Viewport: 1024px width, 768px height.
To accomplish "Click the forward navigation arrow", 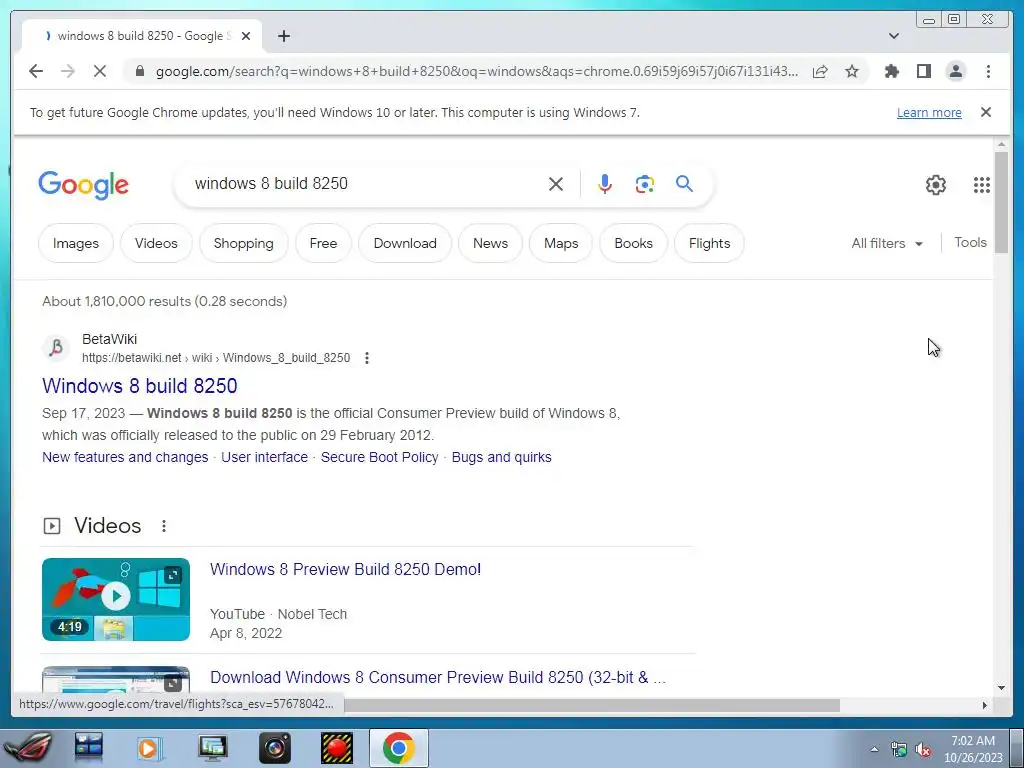I will [68, 71].
